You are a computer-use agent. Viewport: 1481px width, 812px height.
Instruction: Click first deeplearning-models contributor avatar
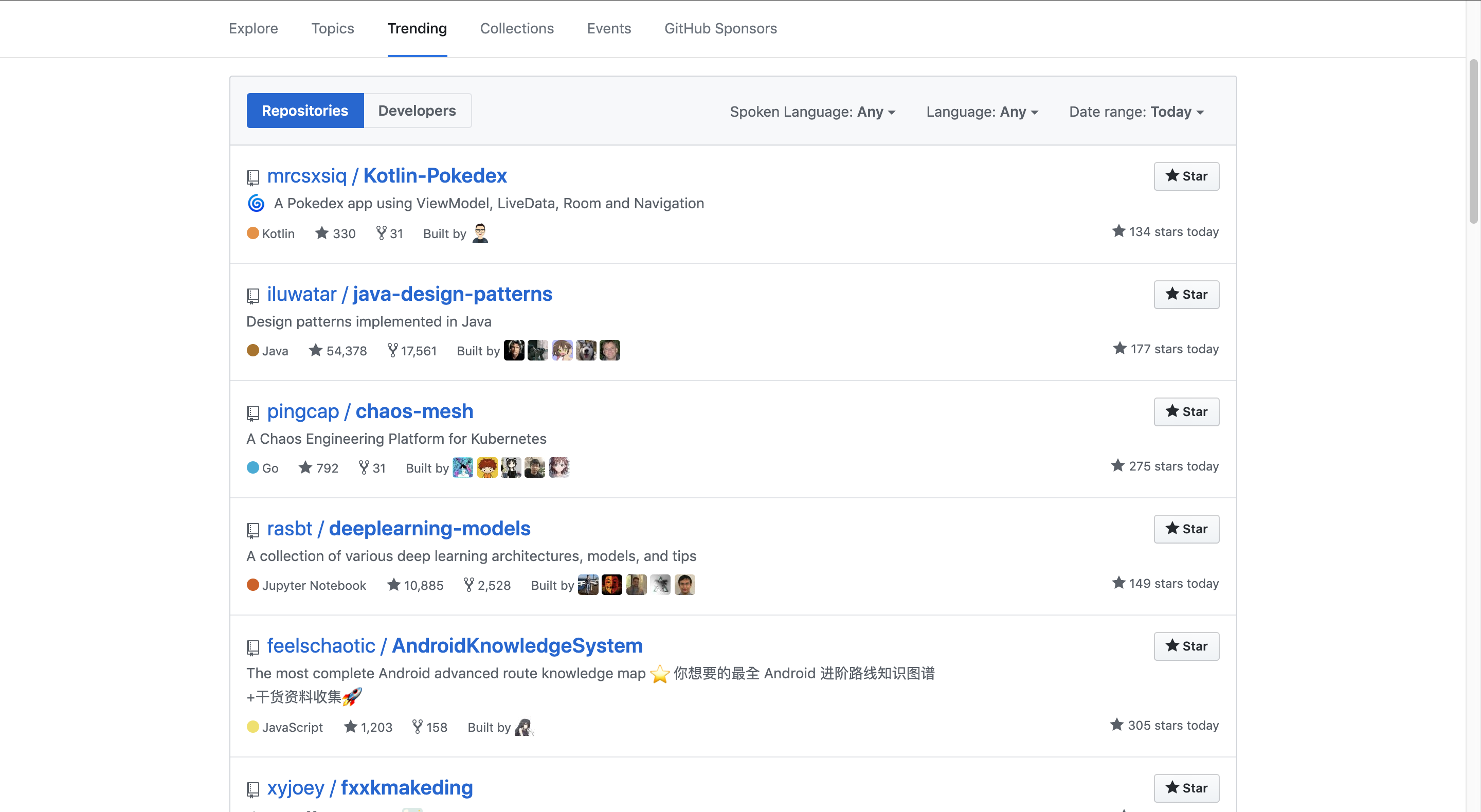[x=588, y=585]
